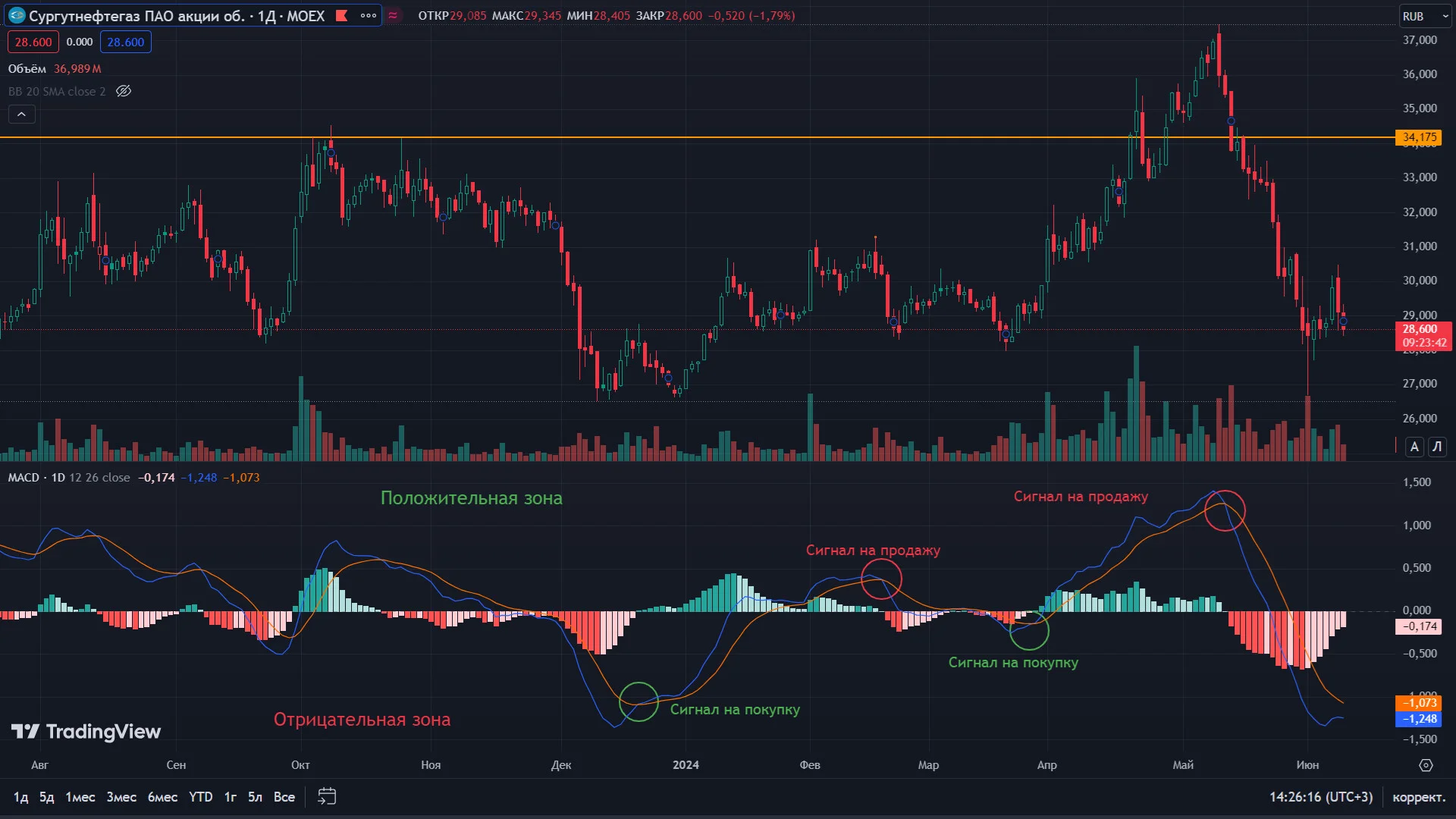Open the three-dot More menu in legend

pyautogui.click(x=369, y=15)
